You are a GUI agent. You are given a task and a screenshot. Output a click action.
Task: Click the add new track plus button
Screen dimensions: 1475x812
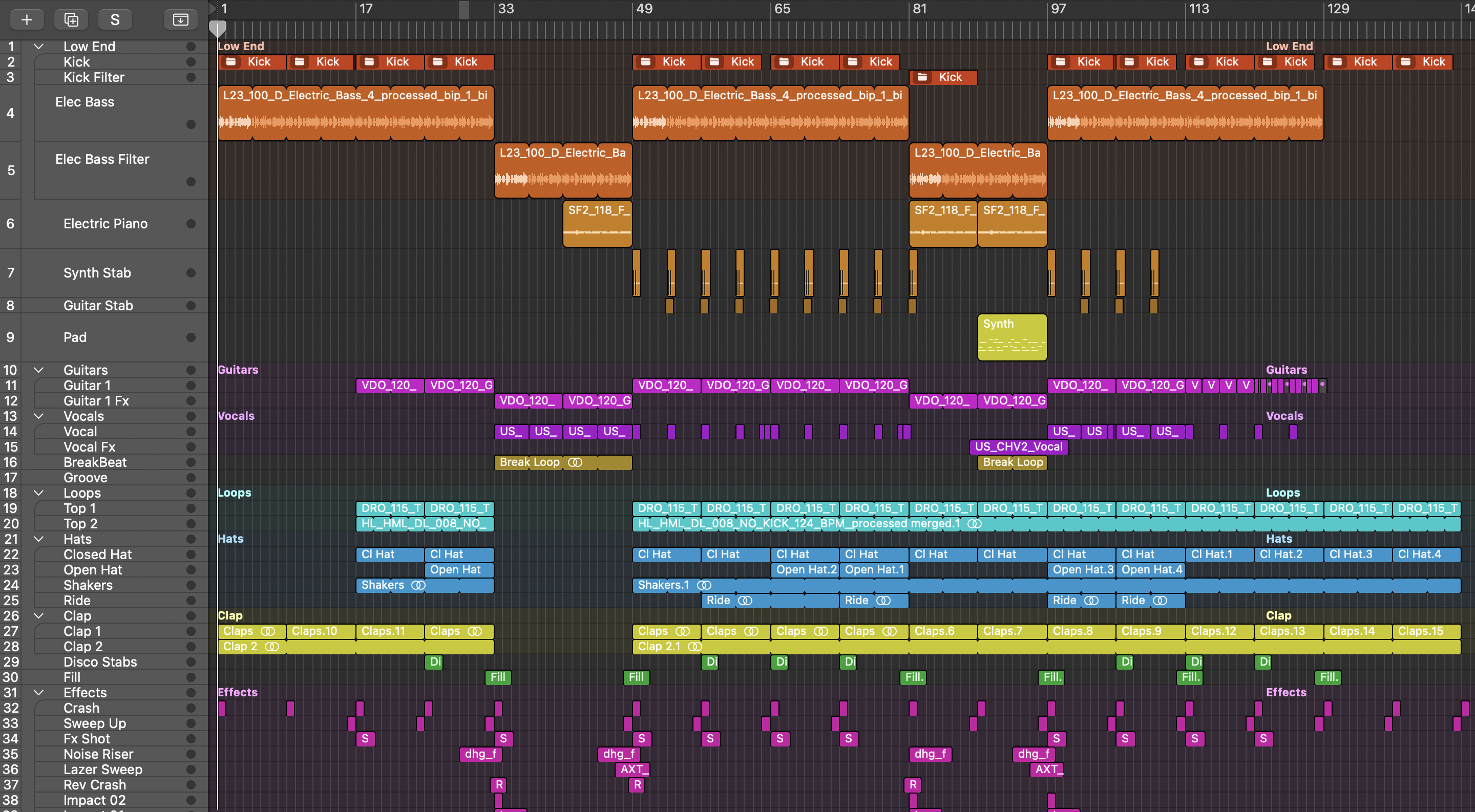point(26,19)
